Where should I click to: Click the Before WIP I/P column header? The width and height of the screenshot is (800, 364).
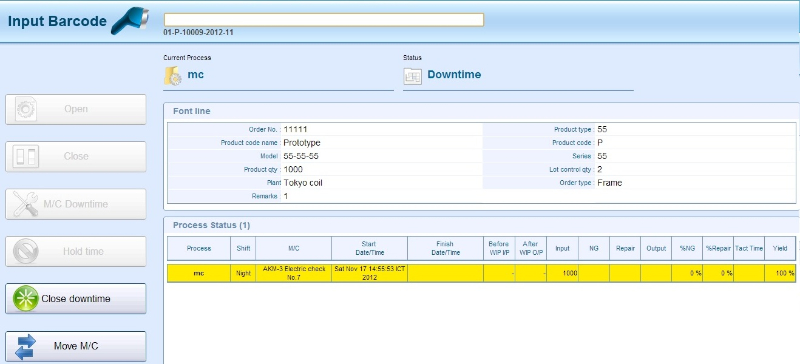pyautogui.click(x=499, y=249)
